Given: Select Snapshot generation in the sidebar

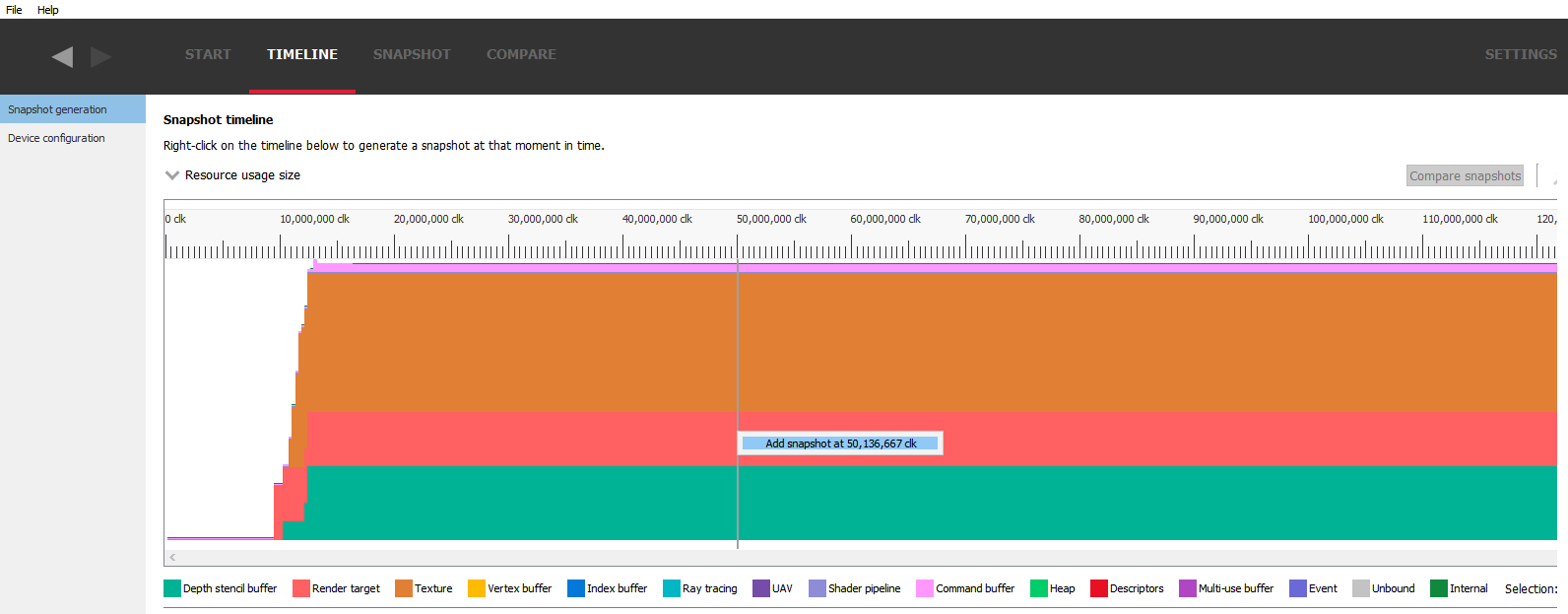Looking at the screenshot, I should coord(57,109).
